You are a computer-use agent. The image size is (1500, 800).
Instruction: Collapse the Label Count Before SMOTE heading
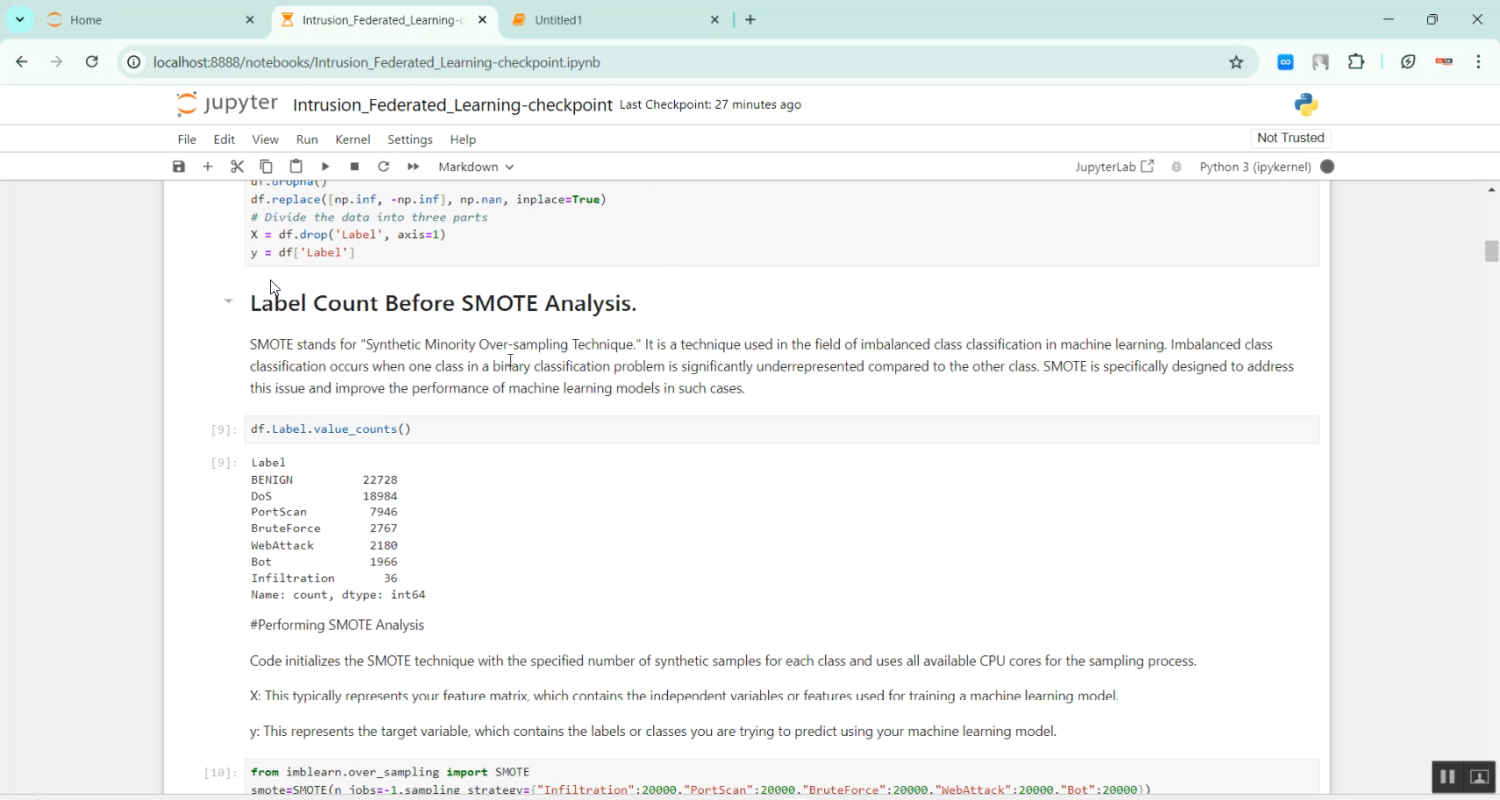pos(228,301)
